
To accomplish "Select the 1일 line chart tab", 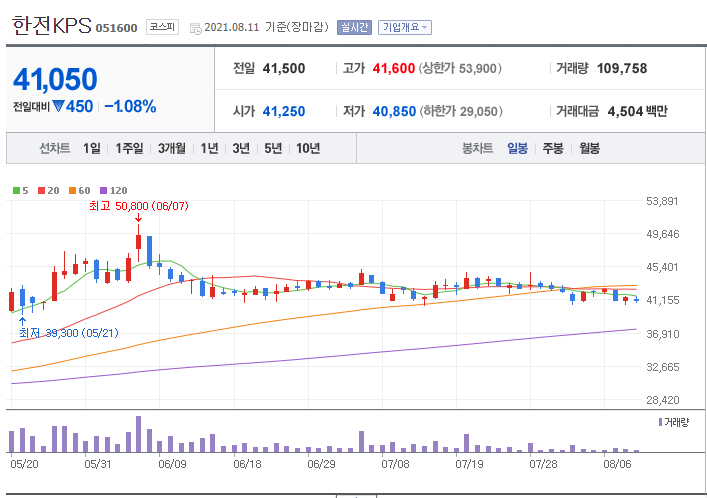I will point(92,148).
